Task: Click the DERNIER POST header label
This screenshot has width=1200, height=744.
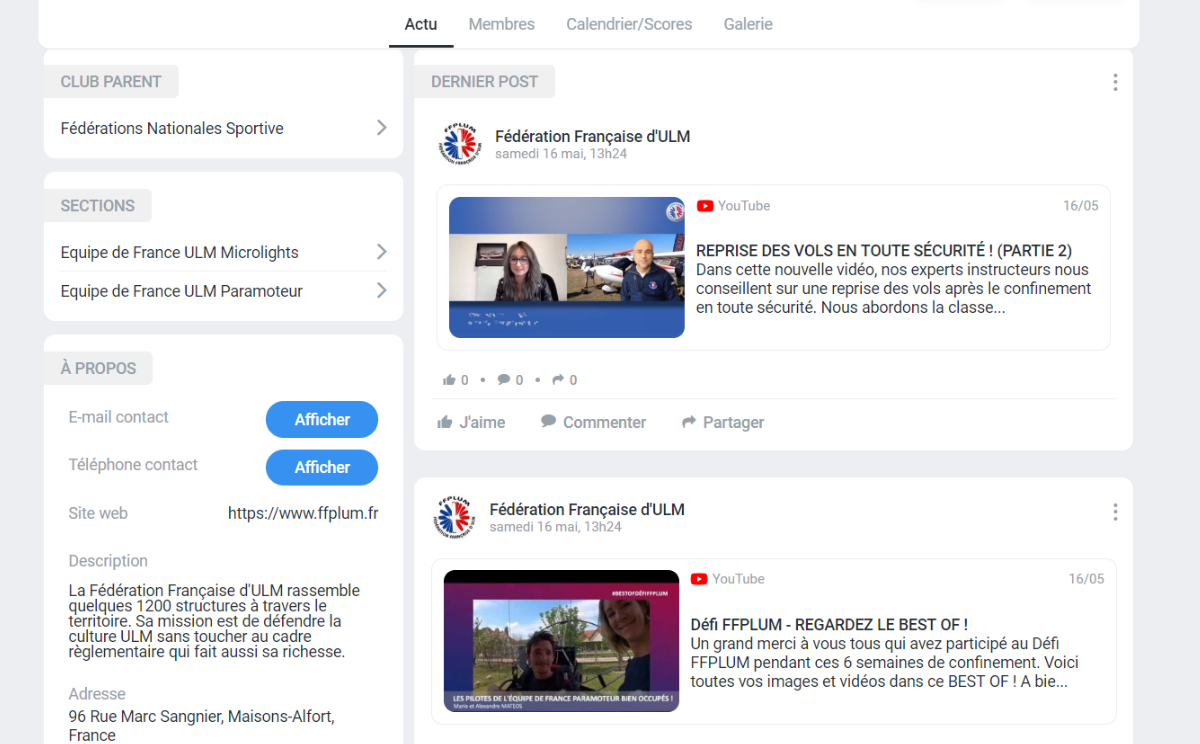Action: 484,82
